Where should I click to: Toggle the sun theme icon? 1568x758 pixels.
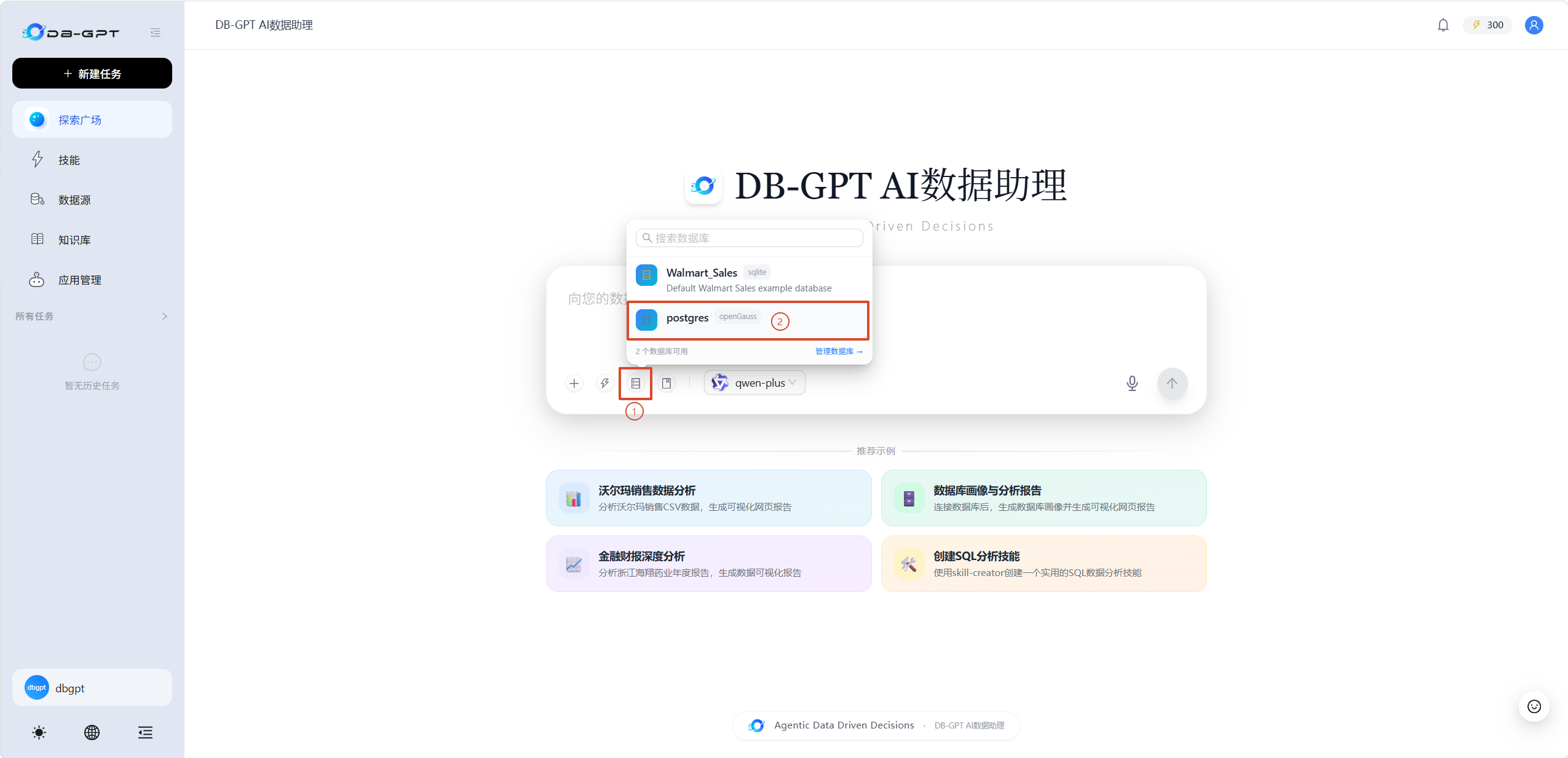point(39,732)
